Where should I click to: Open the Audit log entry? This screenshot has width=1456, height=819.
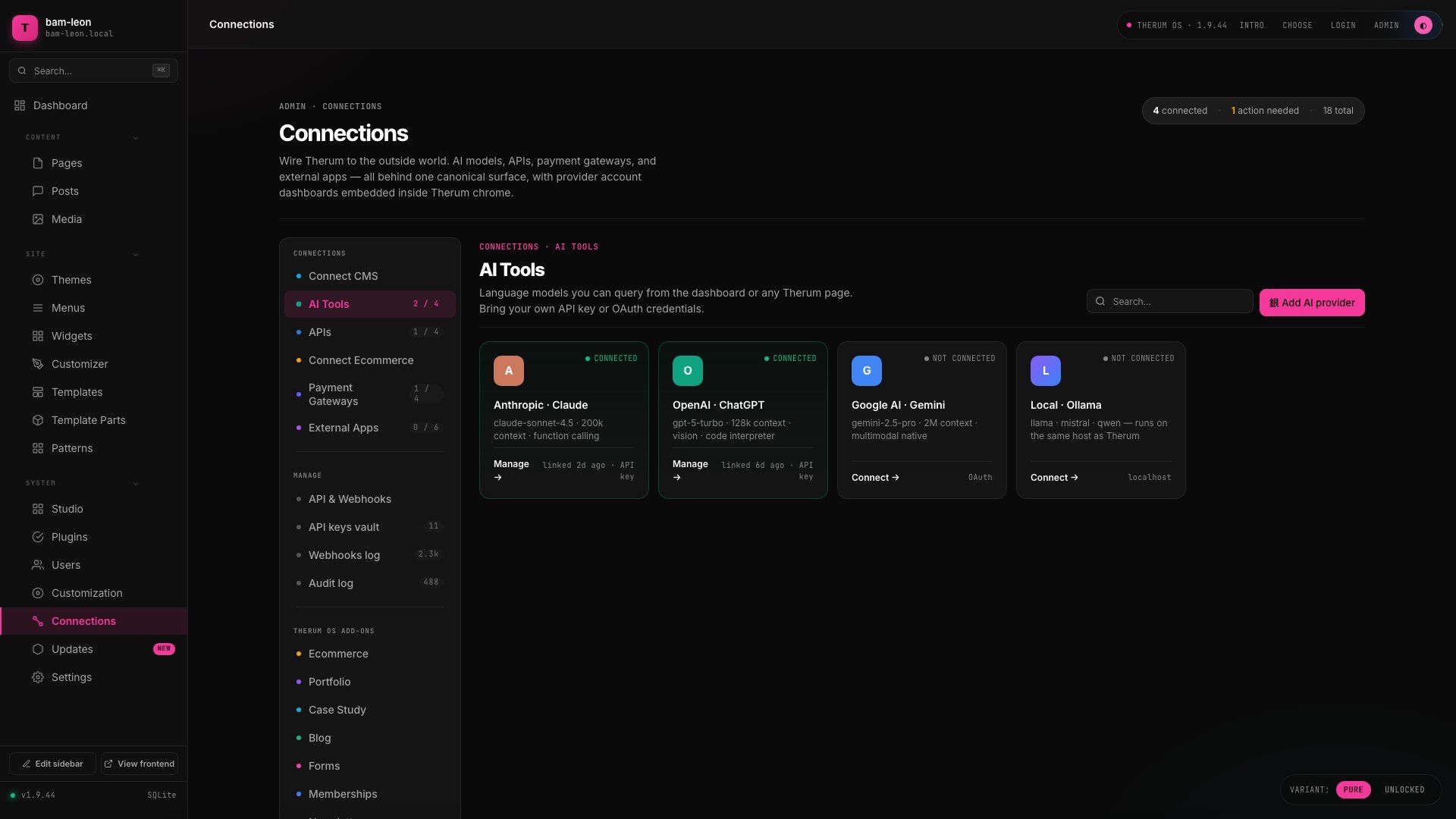(x=370, y=583)
